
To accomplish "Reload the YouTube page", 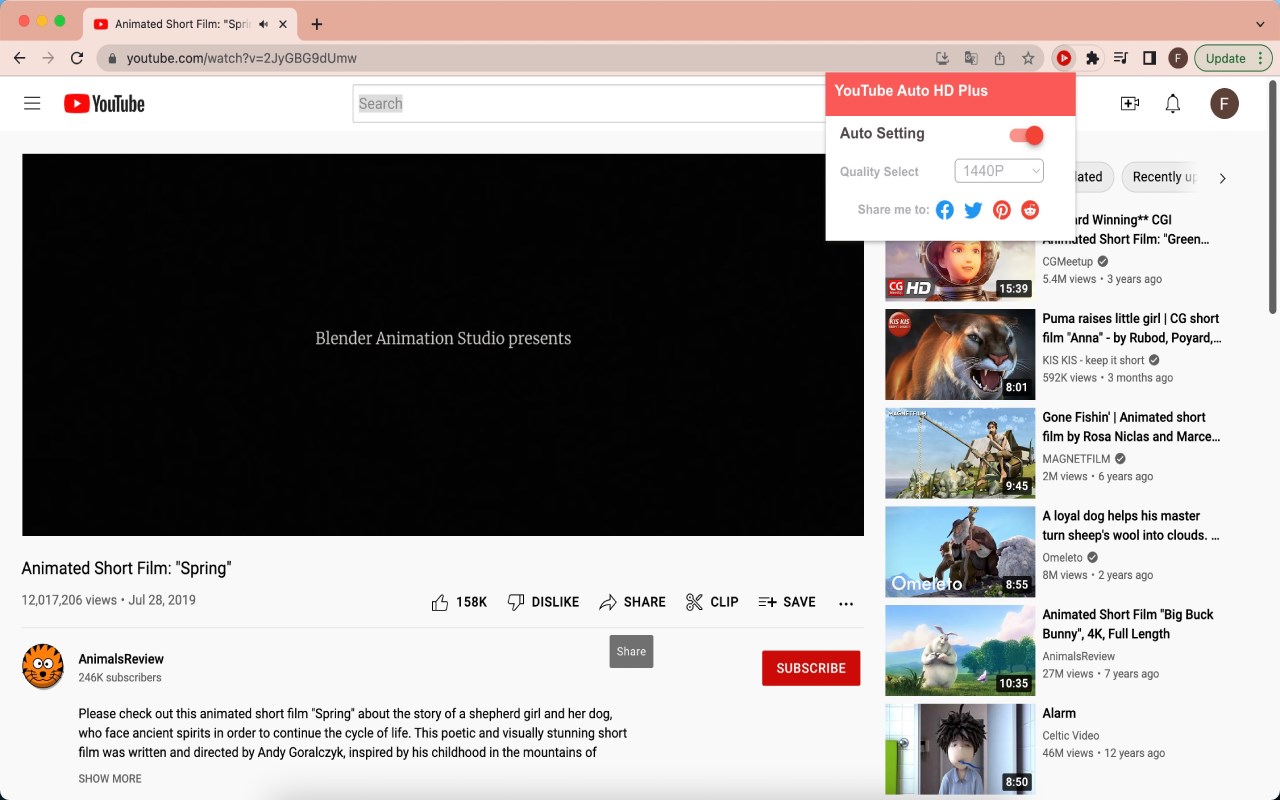I will 77,58.
